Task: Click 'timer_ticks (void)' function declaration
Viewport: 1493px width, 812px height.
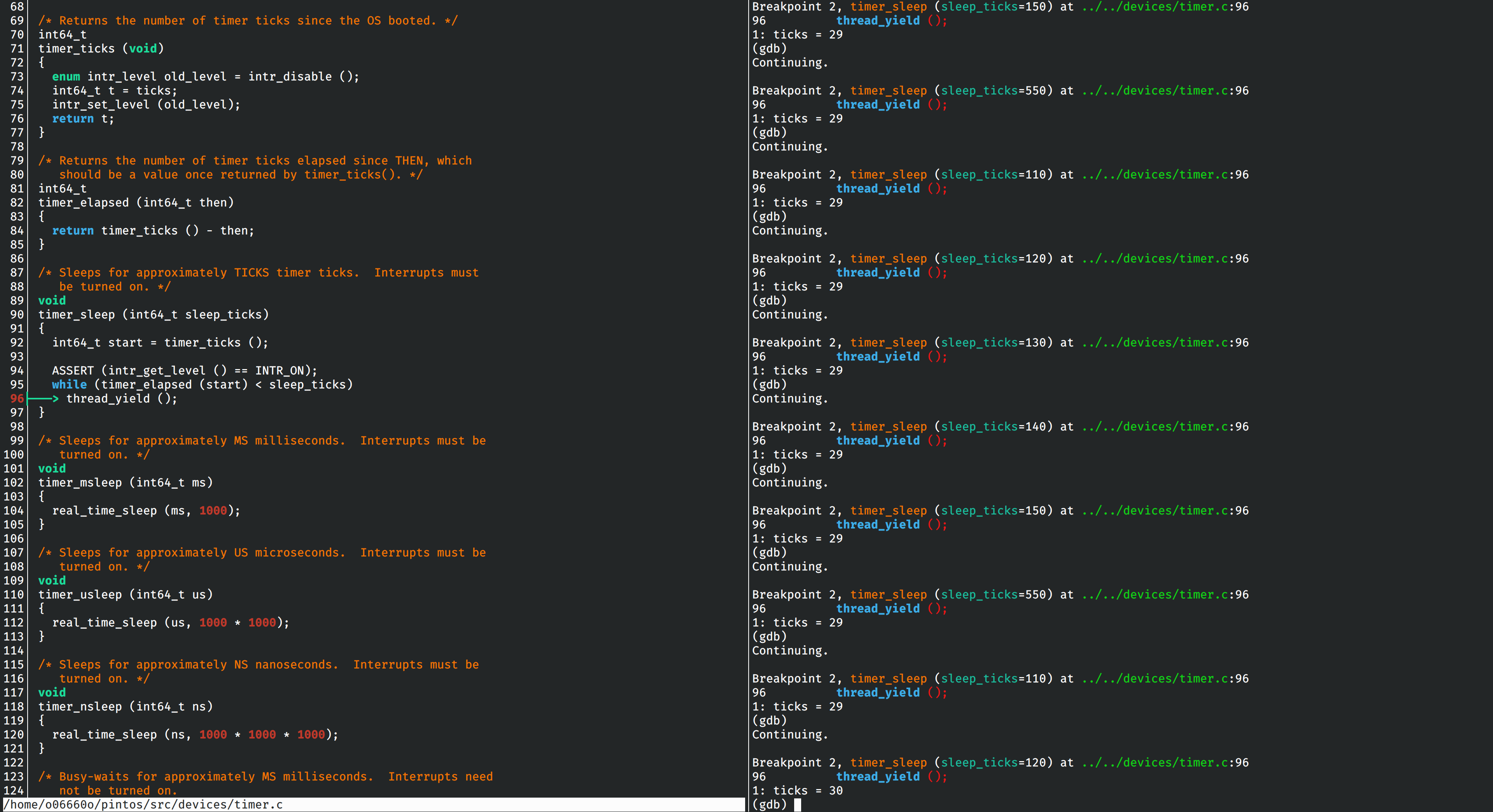Action: pos(102,49)
